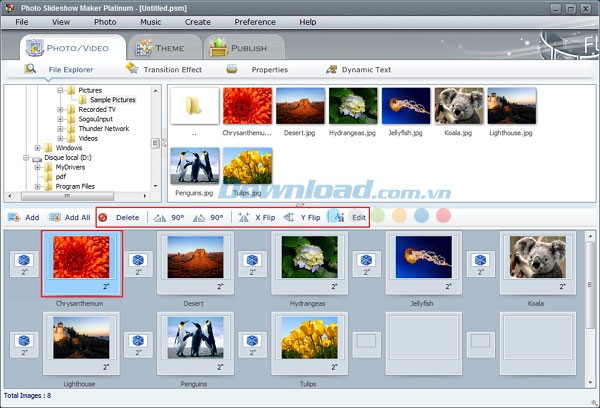Open the transition icon before the Koala slide
600x408 pixels.
pos(481,261)
